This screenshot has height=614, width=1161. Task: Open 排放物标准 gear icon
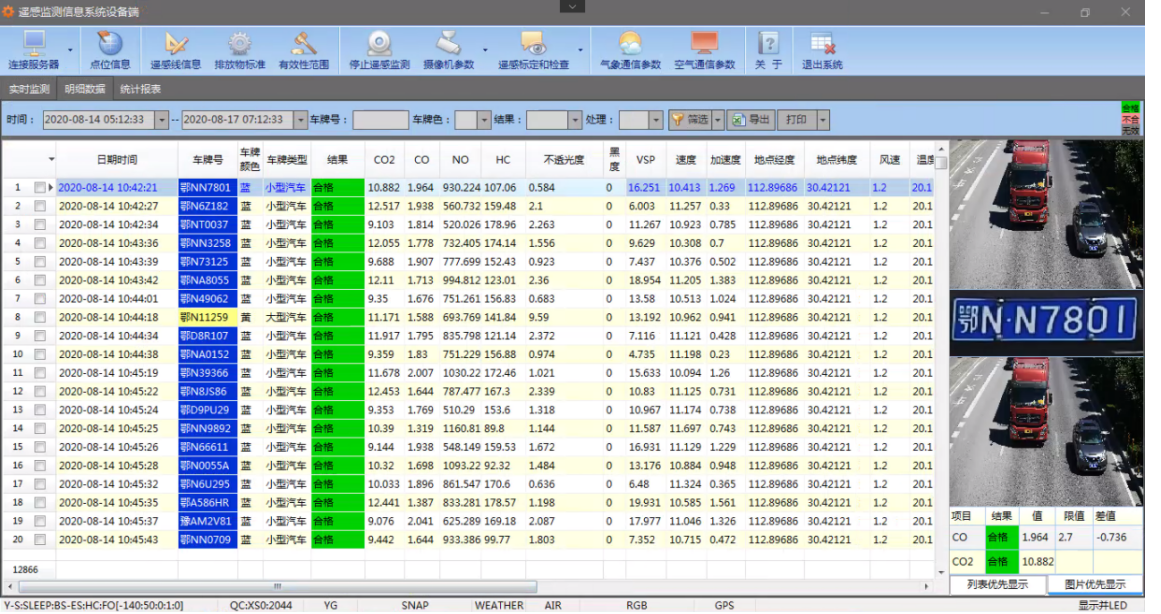(239, 44)
